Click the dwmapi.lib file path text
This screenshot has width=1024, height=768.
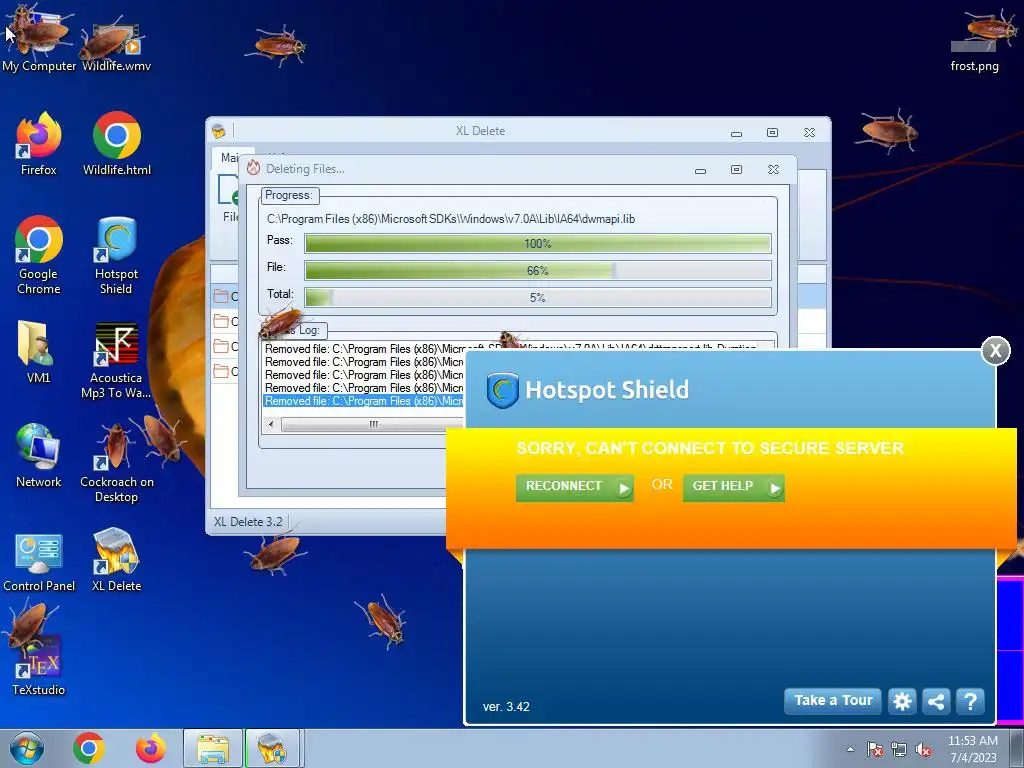[x=451, y=219]
